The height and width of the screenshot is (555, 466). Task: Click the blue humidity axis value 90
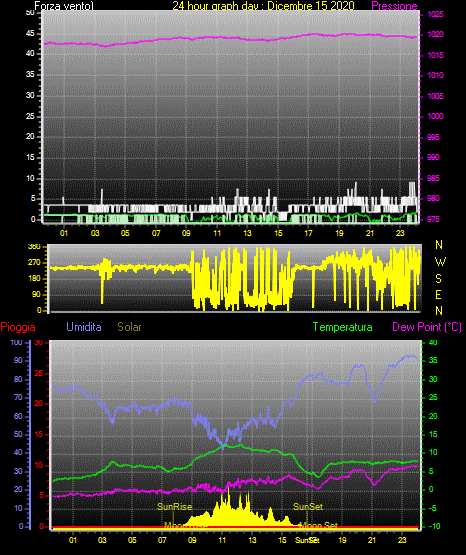[x=18, y=360]
